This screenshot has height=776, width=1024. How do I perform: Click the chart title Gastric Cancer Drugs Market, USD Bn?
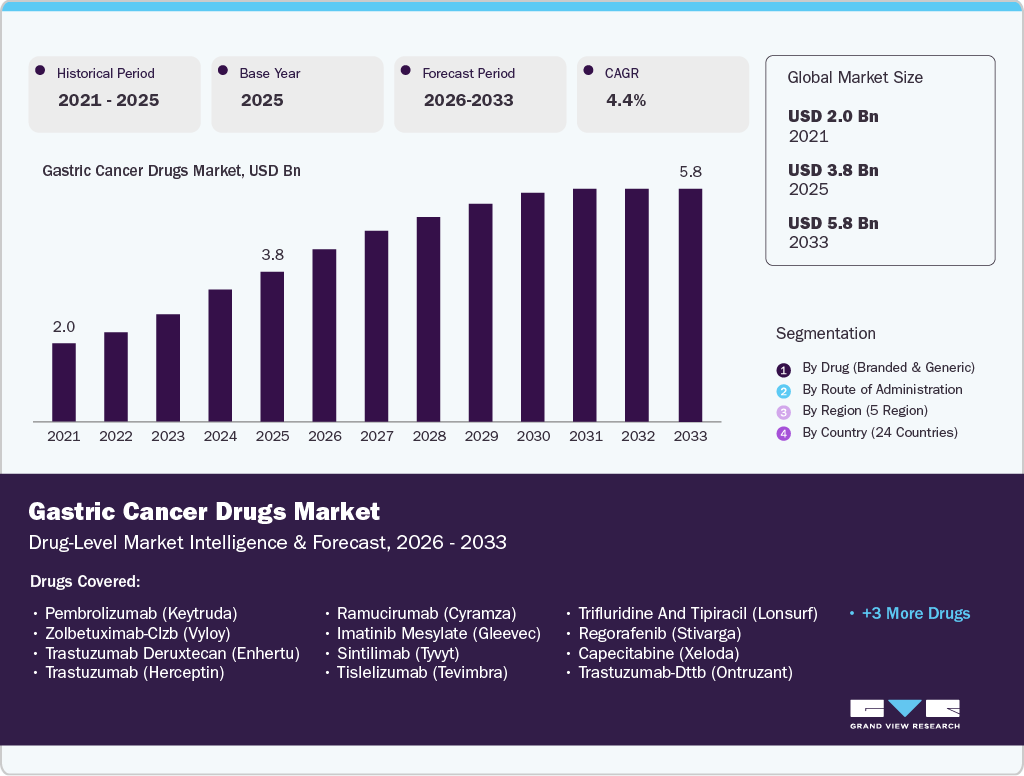(x=171, y=171)
